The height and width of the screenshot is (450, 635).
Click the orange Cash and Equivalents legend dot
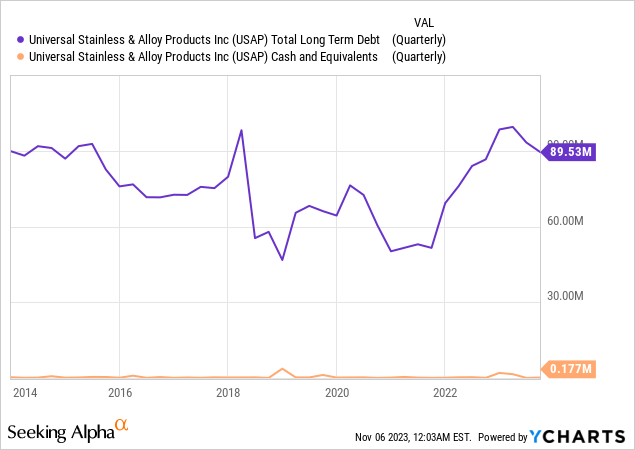21,57
